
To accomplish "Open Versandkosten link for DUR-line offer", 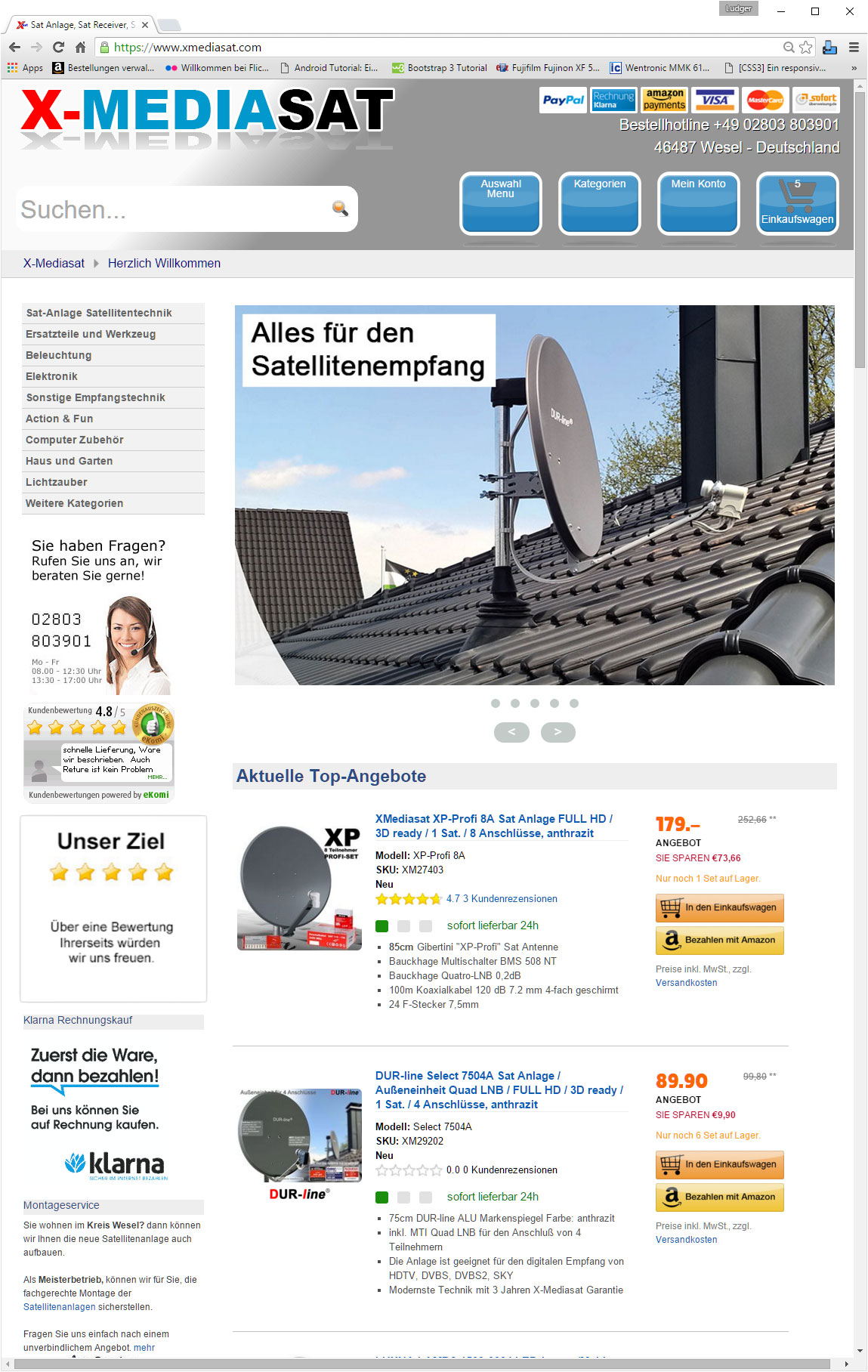I will tap(687, 1240).
